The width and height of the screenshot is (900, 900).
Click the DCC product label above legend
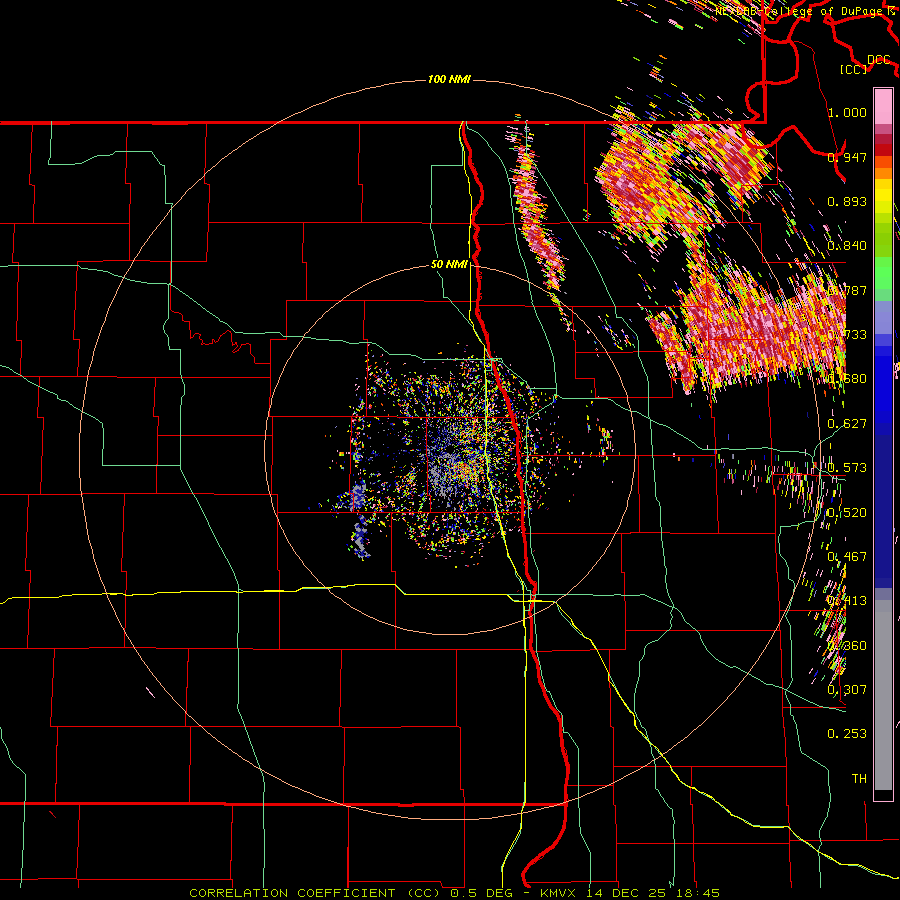tap(879, 60)
